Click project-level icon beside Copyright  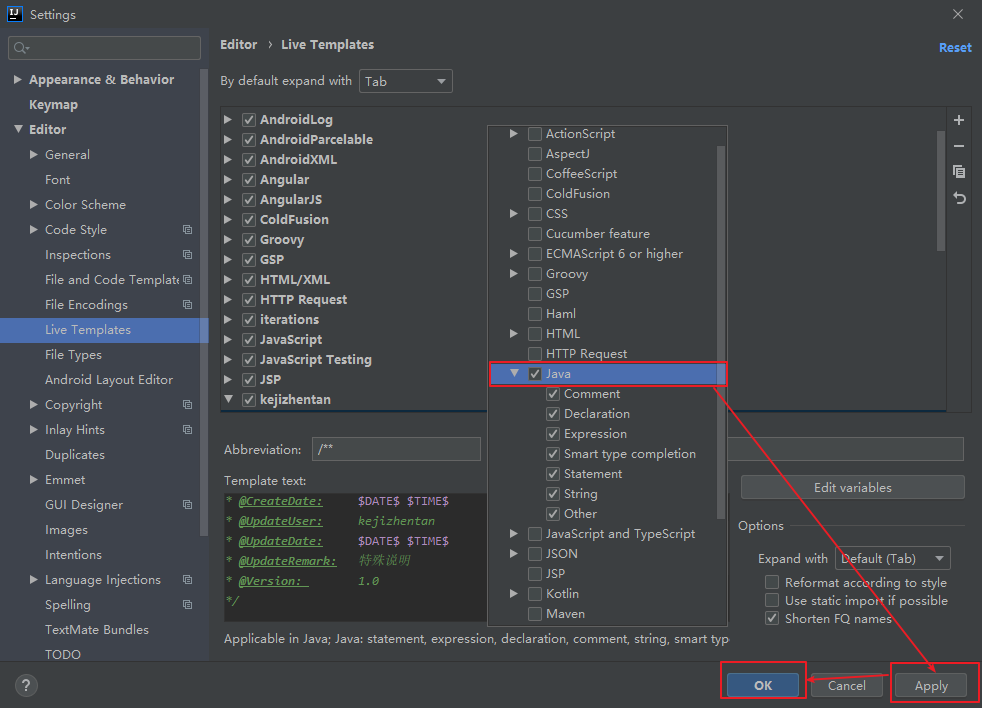pos(187,405)
